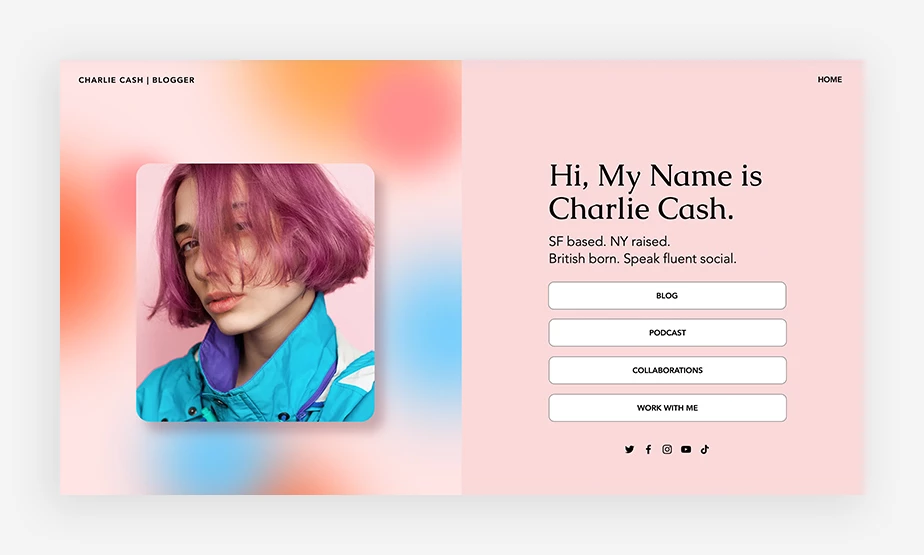Image resolution: width=924 pixels, height=555 pixels.
Task: Click the 'Charlie Cash.' heading line
Action: [x=641, y=208]
